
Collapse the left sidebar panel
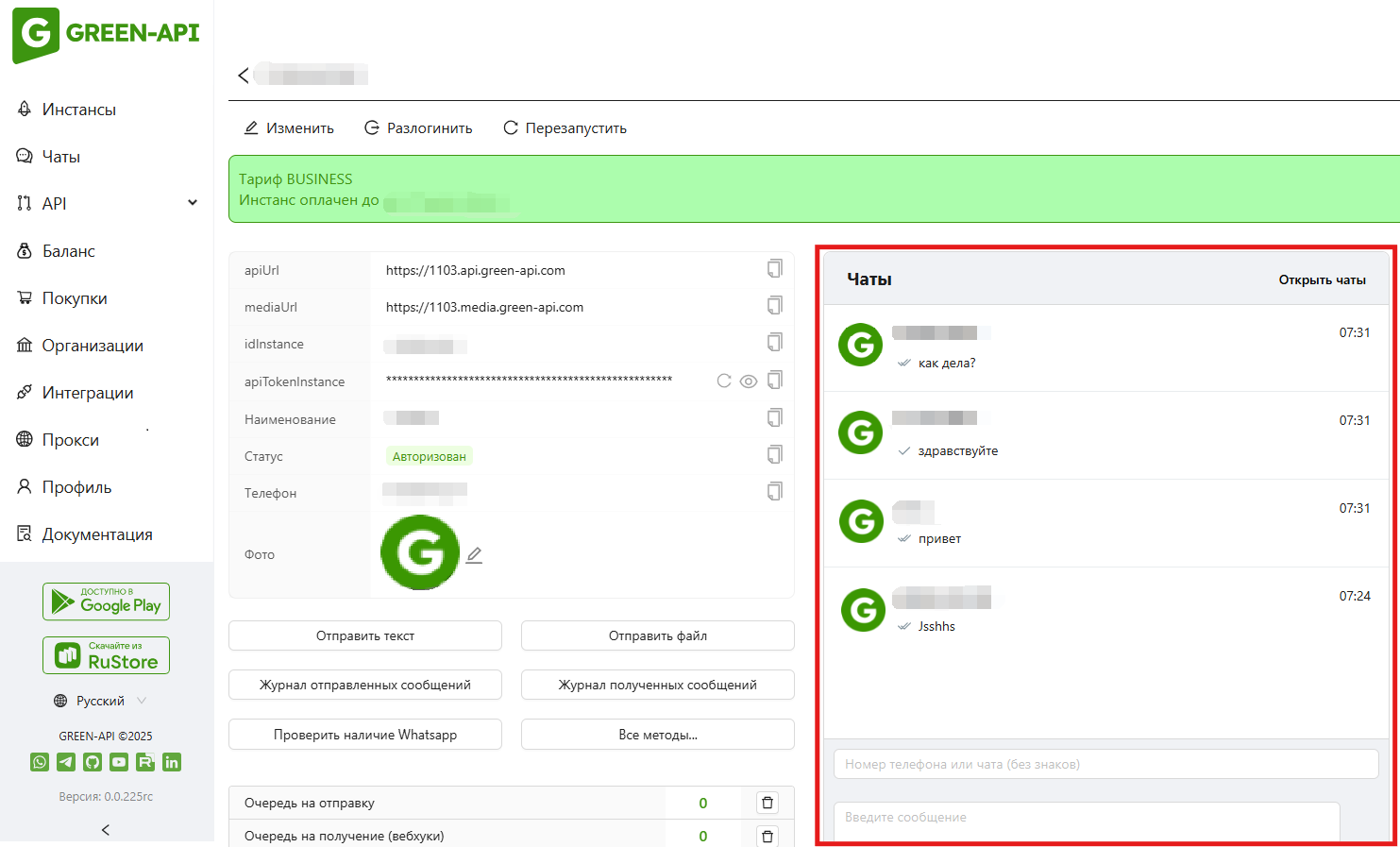click(106, 829)
